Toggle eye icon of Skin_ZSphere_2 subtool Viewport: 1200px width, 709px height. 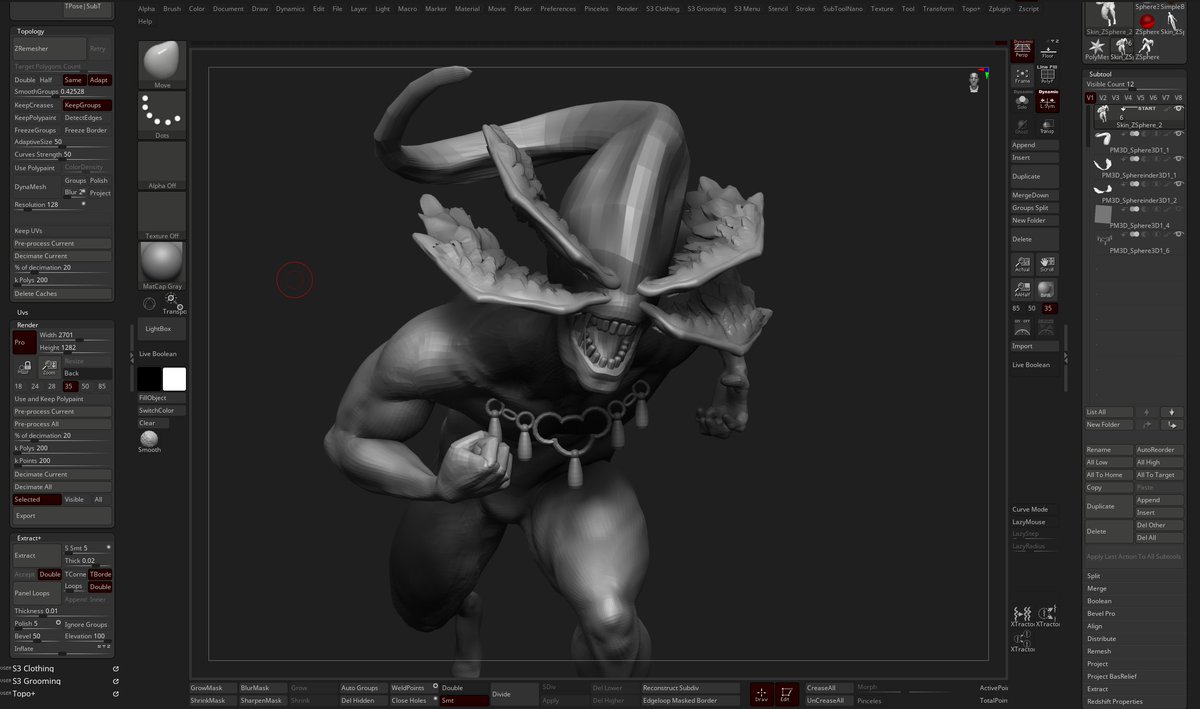pos(1179,108)
